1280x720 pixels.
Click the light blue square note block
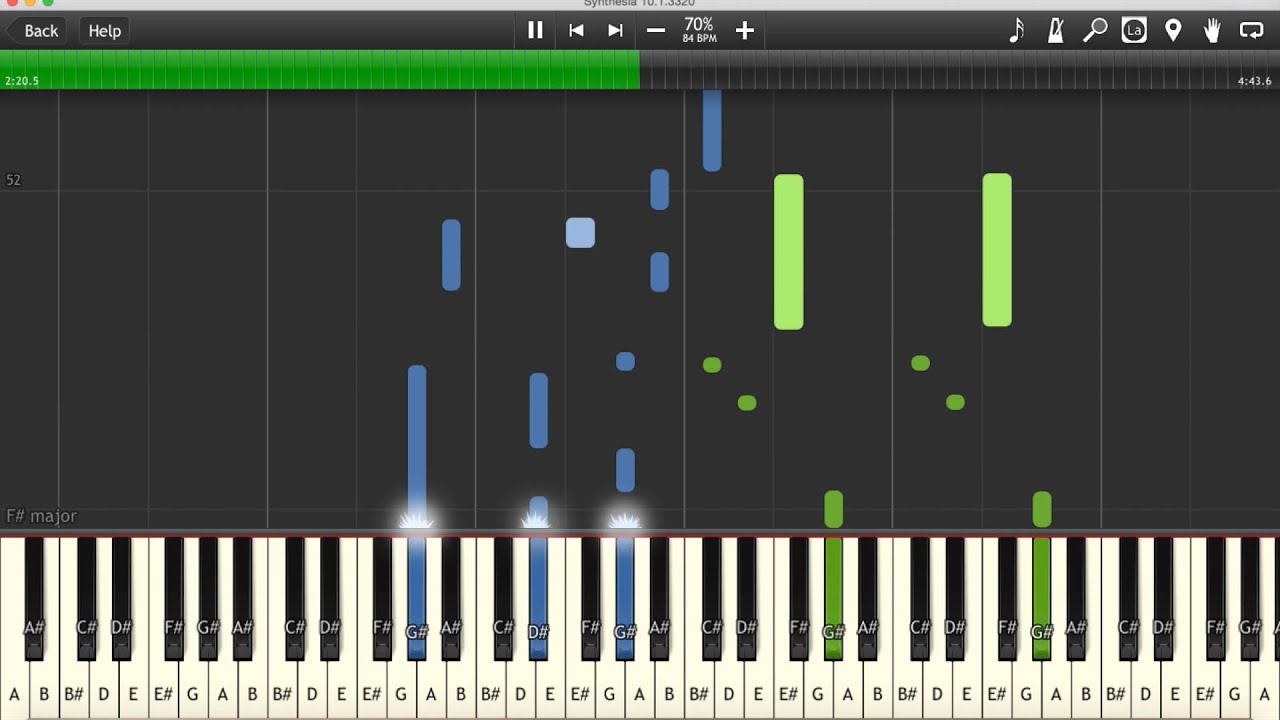(x=580, y=233)
